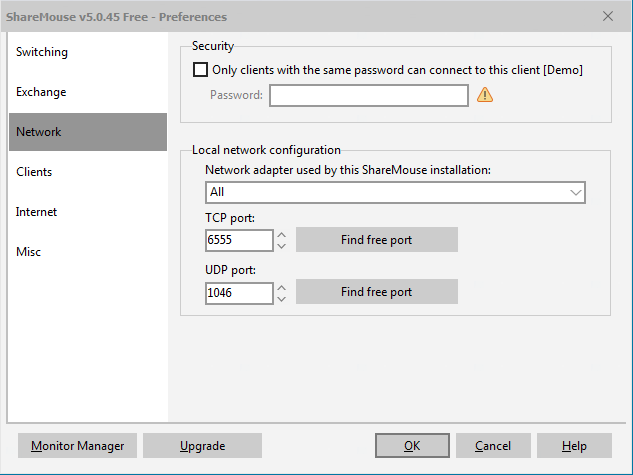Increase the TCP port value

point(281,235)
